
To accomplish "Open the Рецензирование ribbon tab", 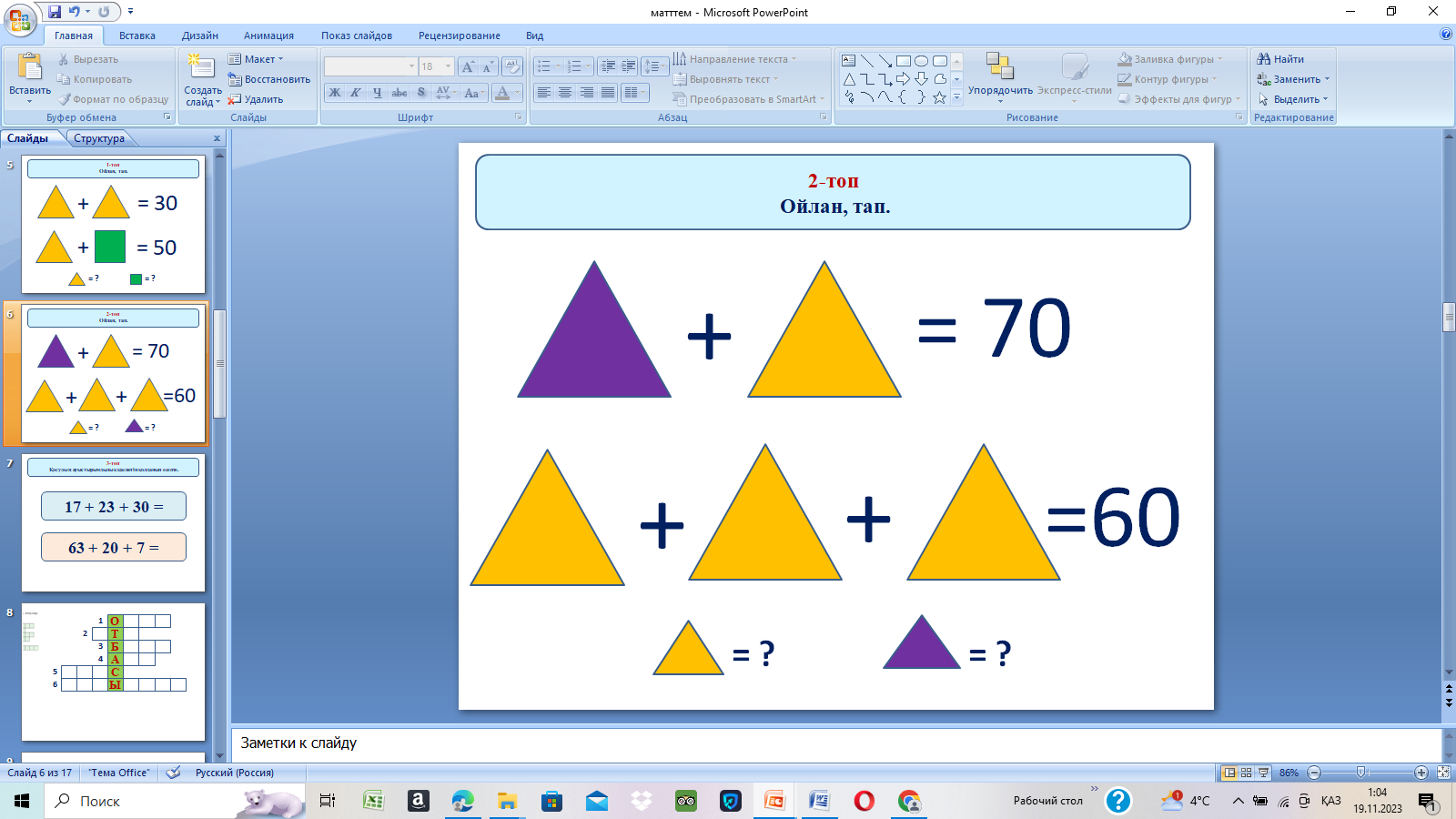I will (x=460, y=35).
